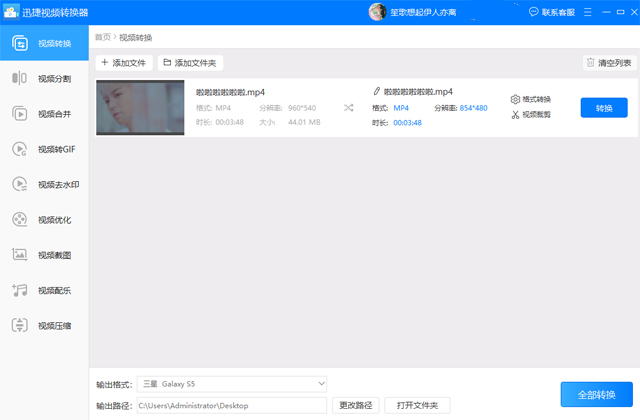Click the folder icon on 添加文件夹
The width and height of the screenshot is (640, 420).
click(x=167, y=62)
